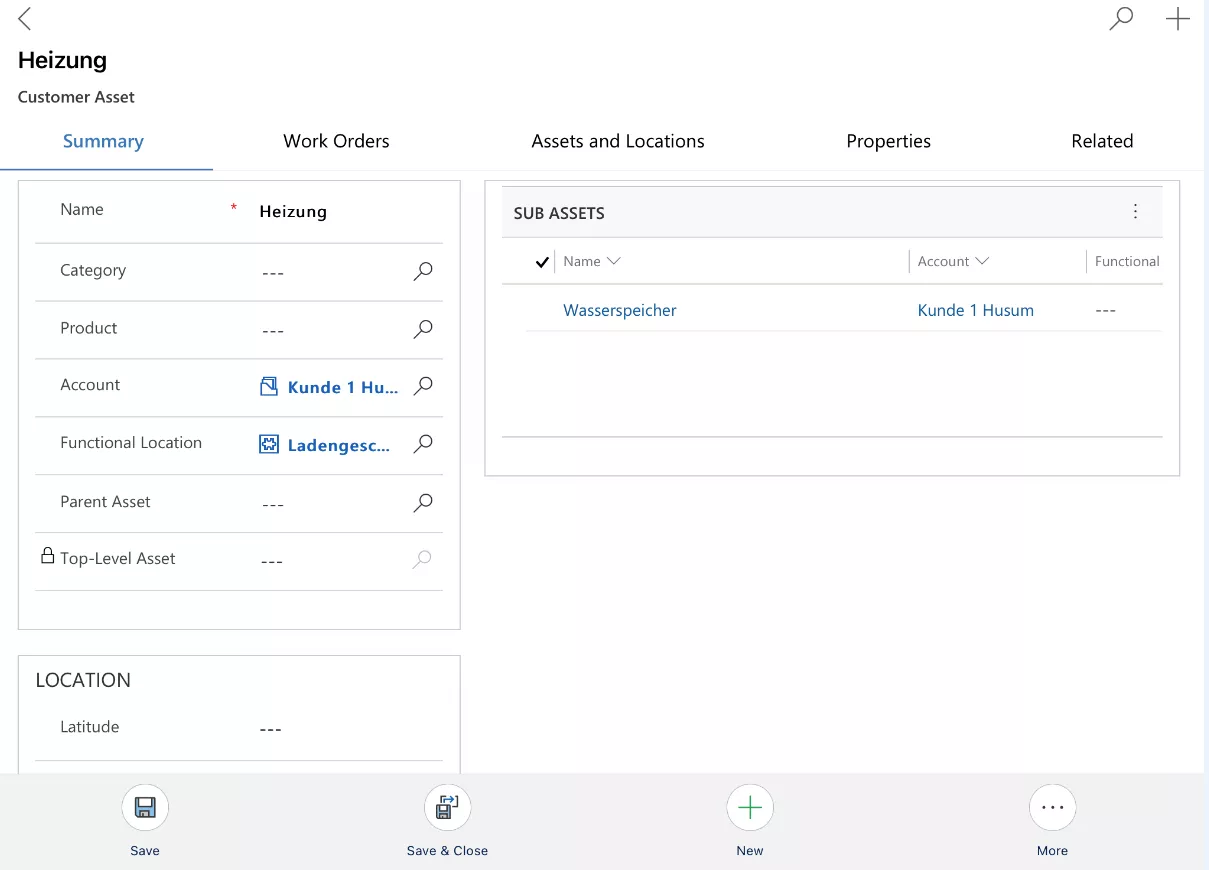1209x870 pixels.
Task: Toggle select-all checkmark in Sub Assets
Action: pyautogui.click(x=542, y=262)
